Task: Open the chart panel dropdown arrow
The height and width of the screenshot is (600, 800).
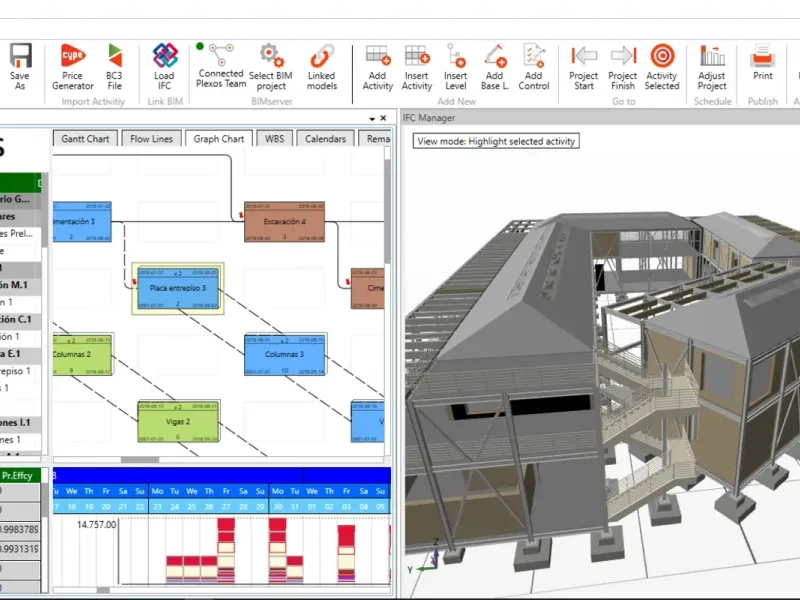Action: point(372,119)
